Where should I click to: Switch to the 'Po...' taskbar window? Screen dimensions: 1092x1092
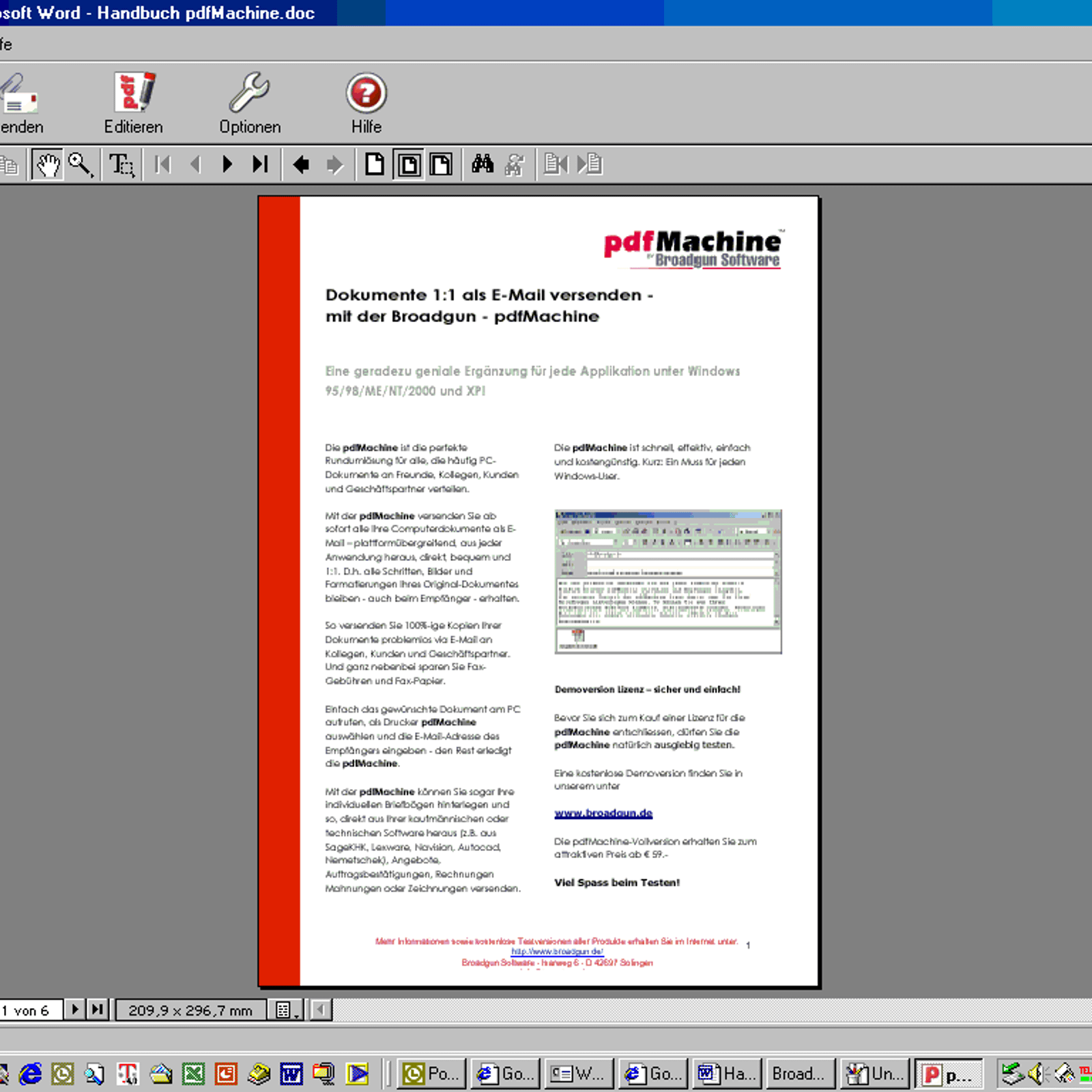(432, 1074)
